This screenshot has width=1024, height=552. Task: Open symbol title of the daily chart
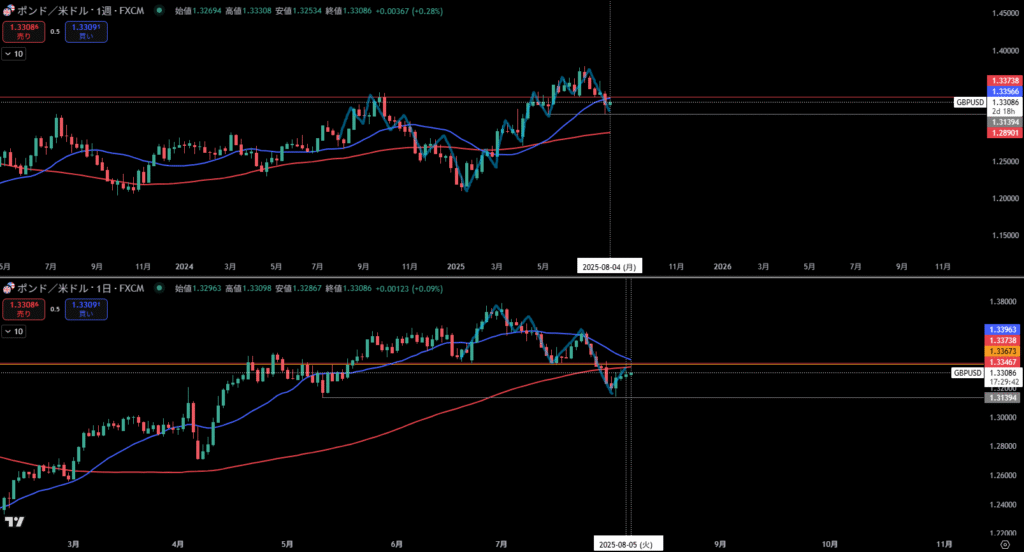pyautogui.click(x=80, y=288)
